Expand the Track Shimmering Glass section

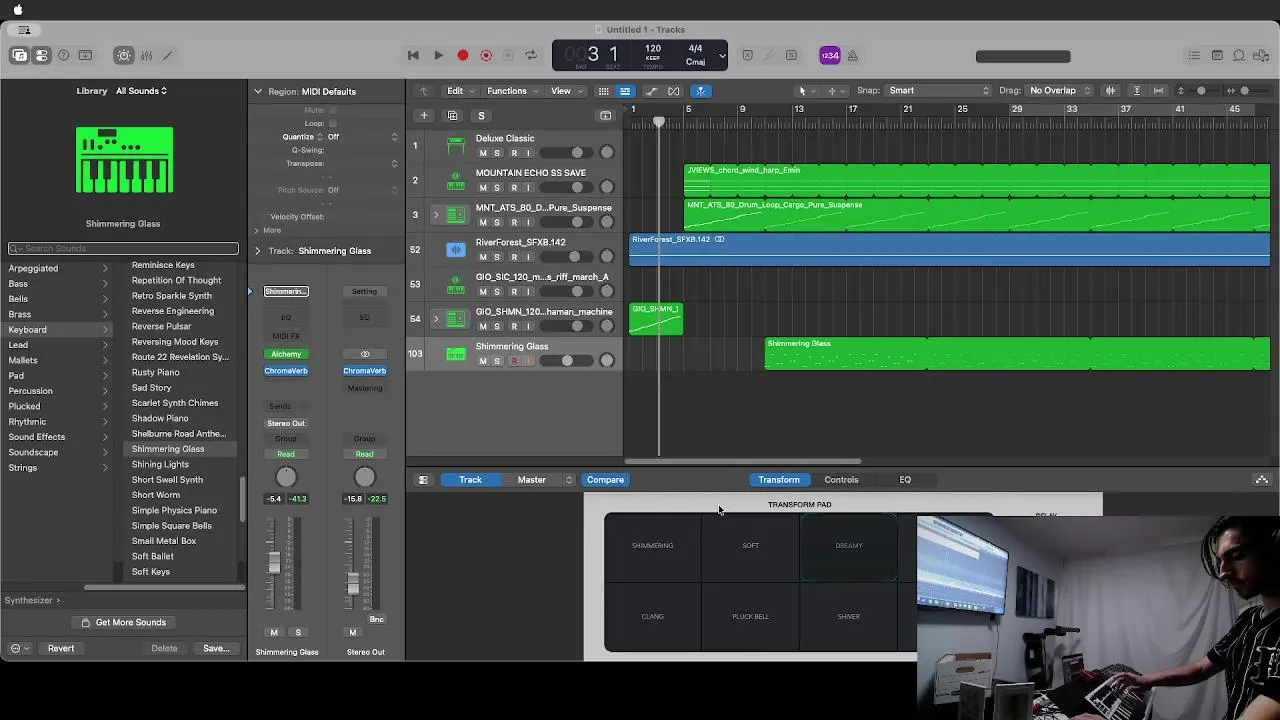258,251
